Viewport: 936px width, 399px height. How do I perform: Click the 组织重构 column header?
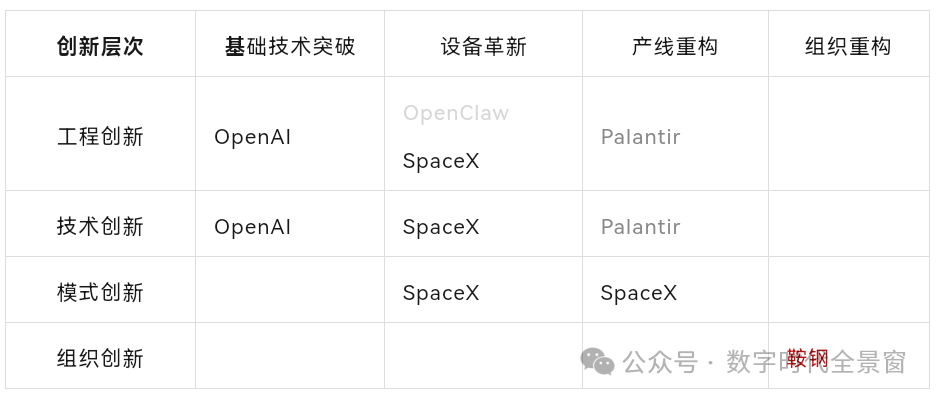[848, 47]
